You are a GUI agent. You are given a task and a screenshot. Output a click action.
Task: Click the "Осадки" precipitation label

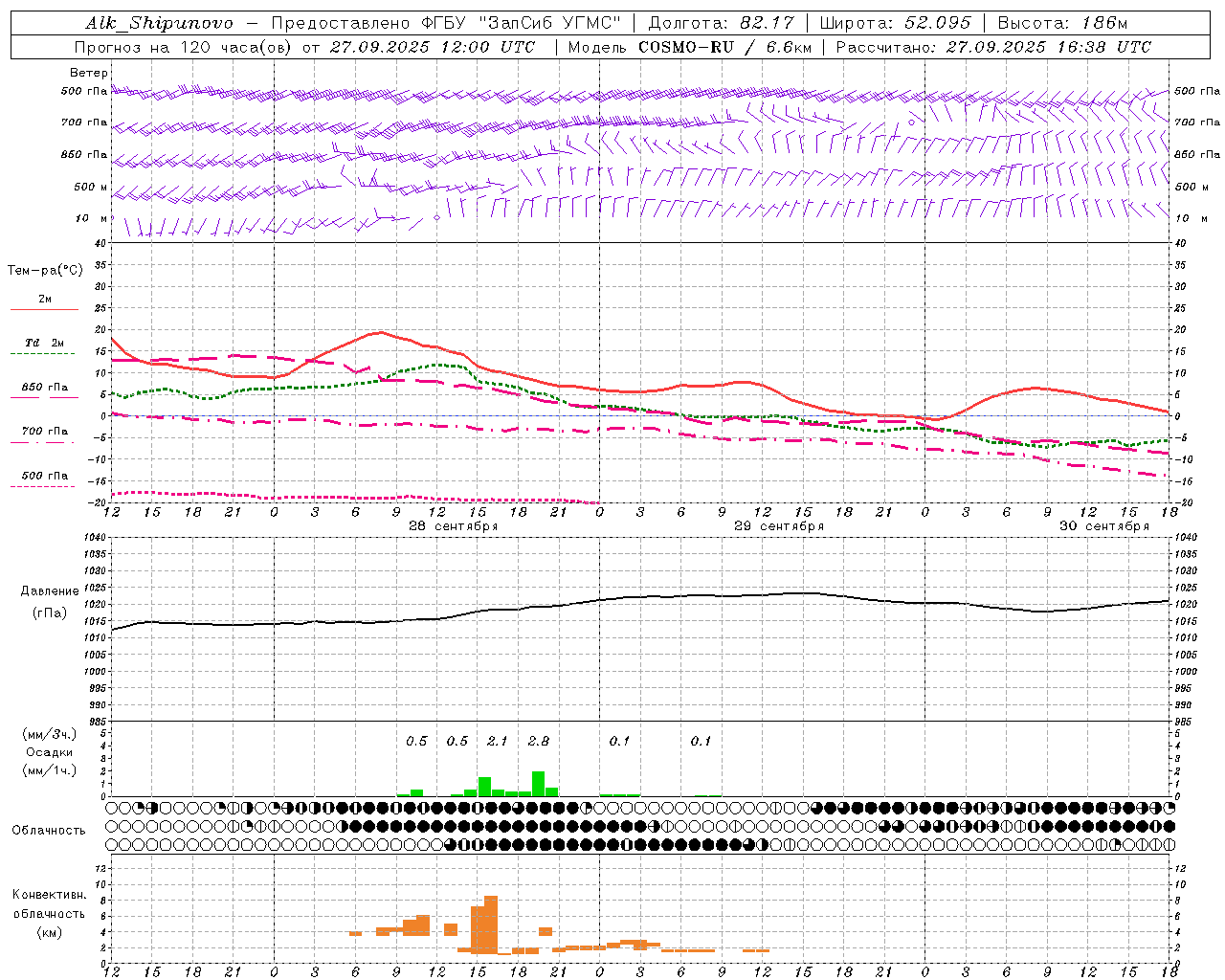click(x=49, y=752)
